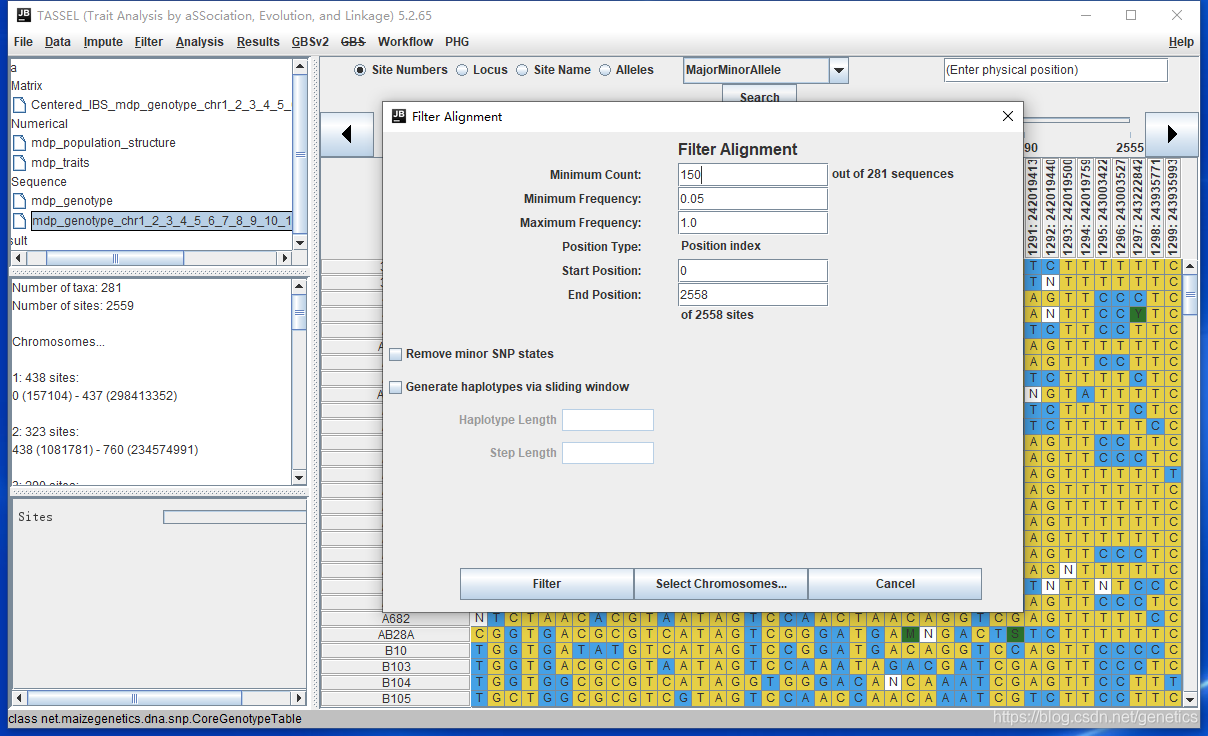Viewport: 1208px width, 736px height.
Task: Open the MajorMinorAllele dropdown
Action: click(x=839, y=71)
